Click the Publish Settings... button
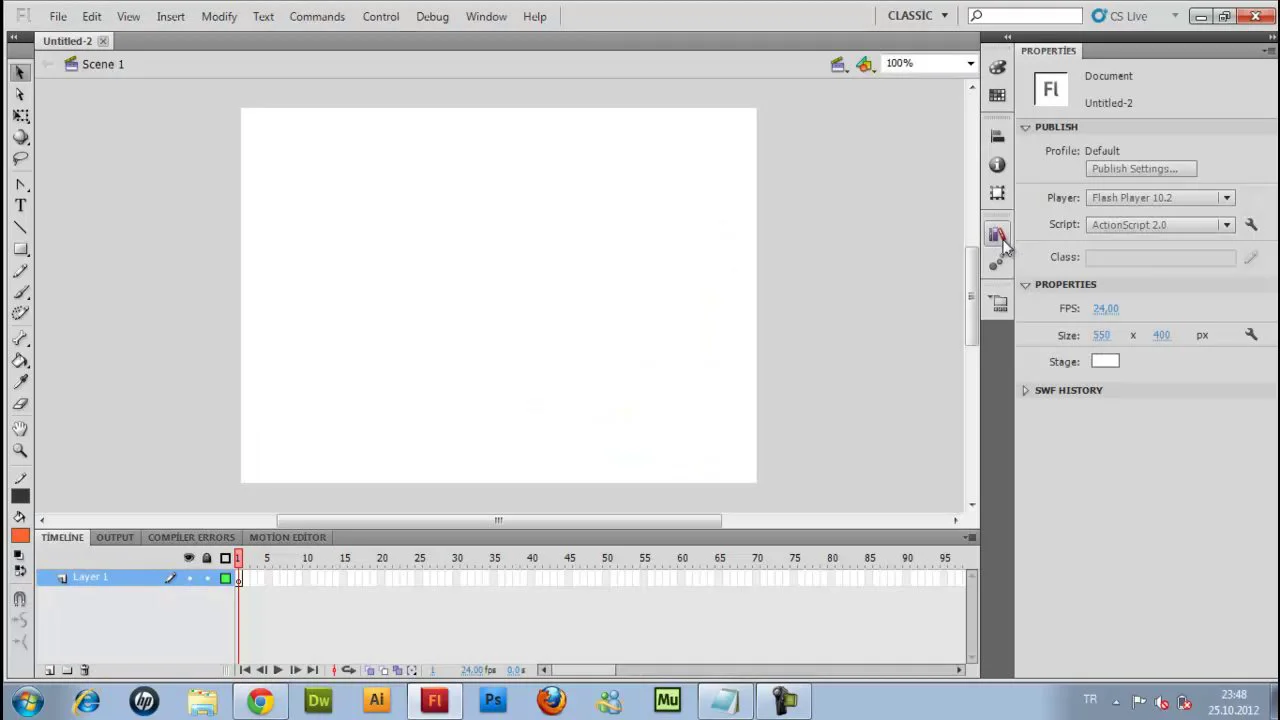The image size is (1280, 720). pyautogui.click(x=1141, y=169)
